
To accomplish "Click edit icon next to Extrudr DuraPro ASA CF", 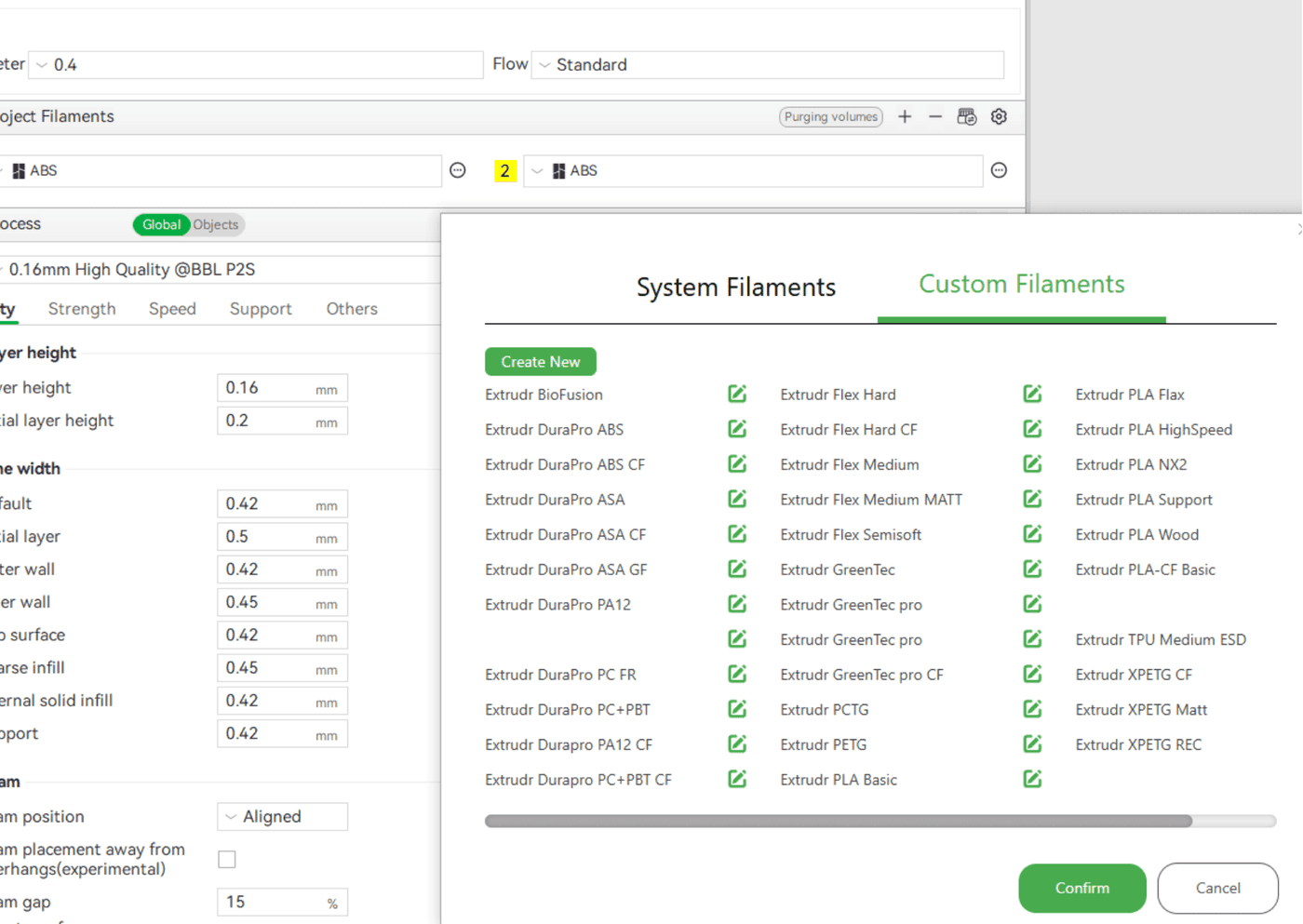I will tap(737, 534).
